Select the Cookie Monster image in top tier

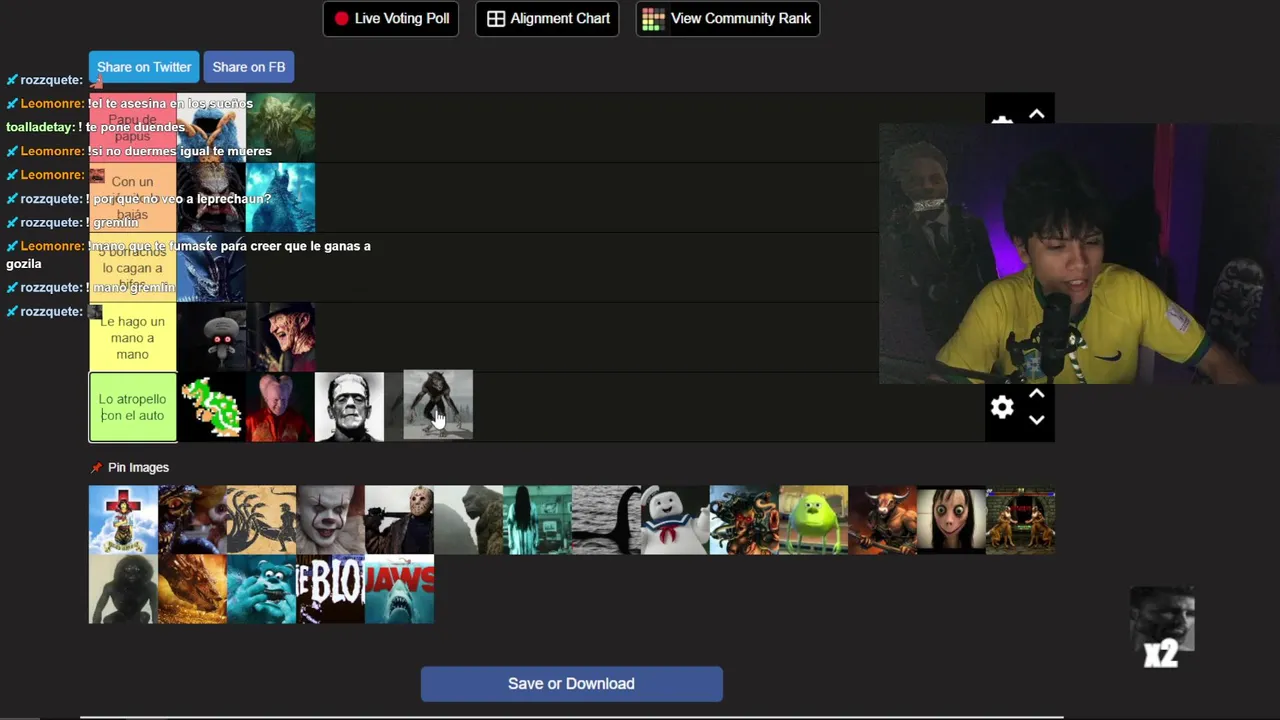(x=211, y=127)
